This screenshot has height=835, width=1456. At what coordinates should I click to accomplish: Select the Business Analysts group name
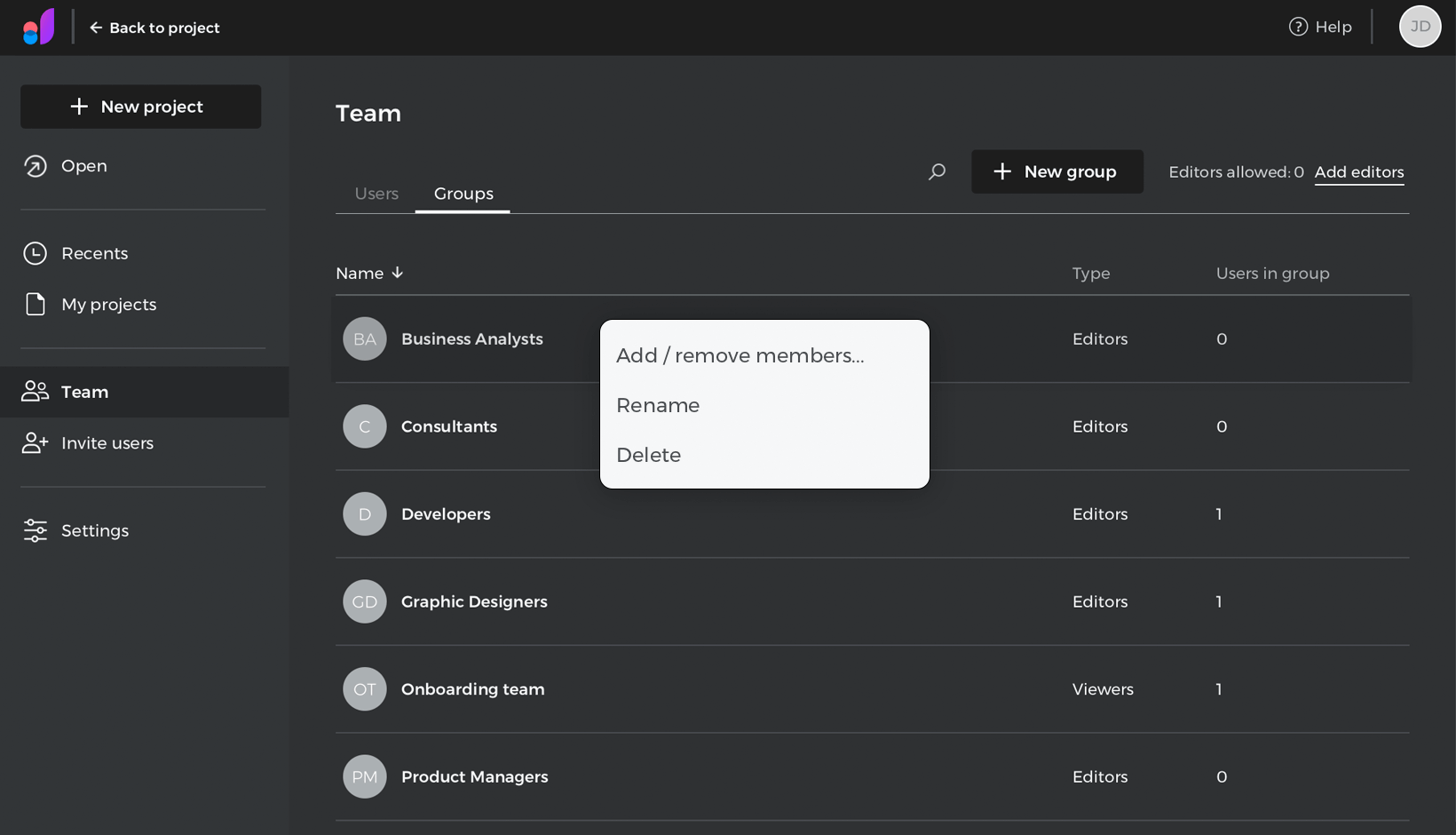click(x=472, y=338)
